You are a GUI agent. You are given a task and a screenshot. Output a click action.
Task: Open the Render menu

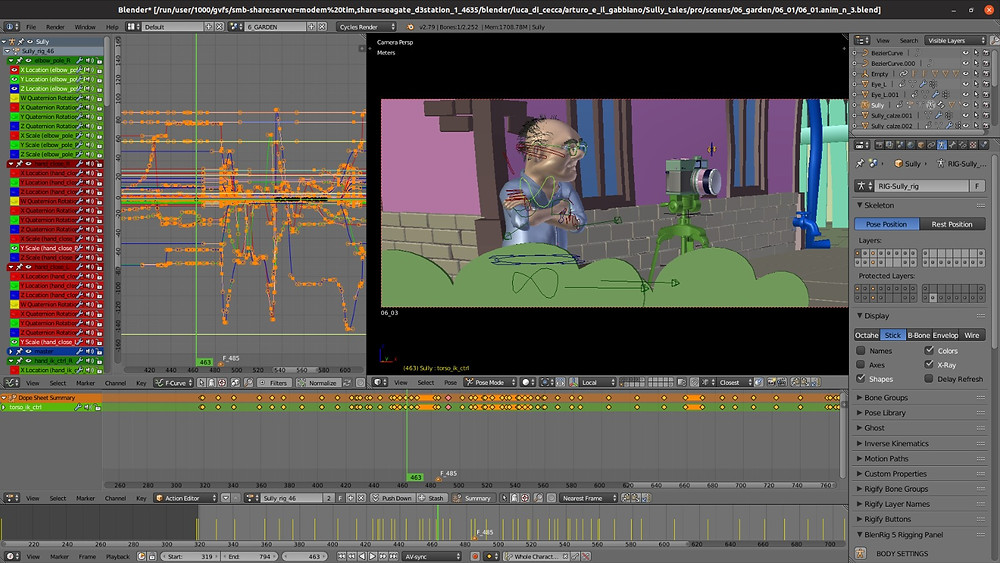coord(55,27)
